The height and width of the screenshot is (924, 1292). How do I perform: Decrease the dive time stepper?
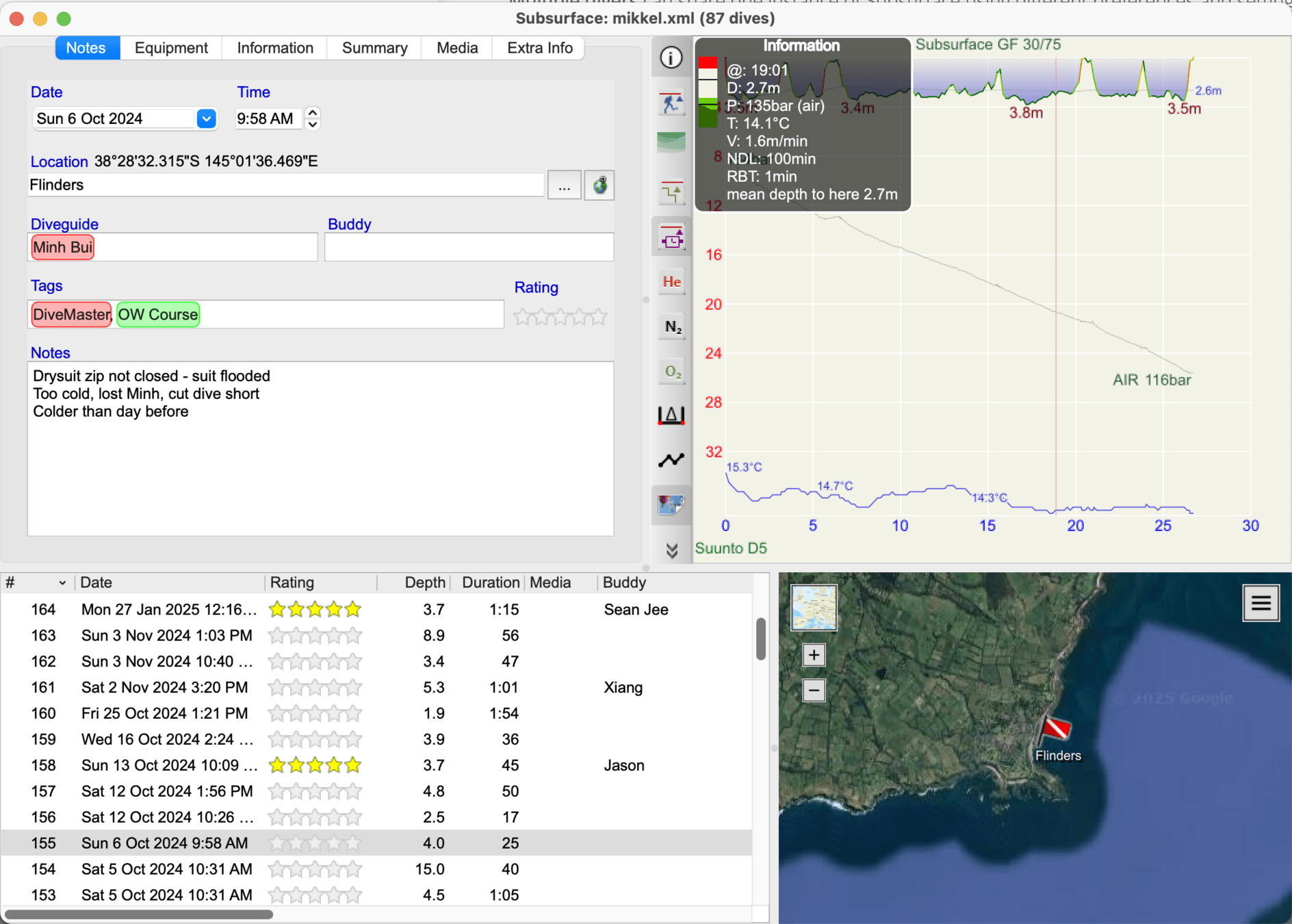click(x=313, y=125)
